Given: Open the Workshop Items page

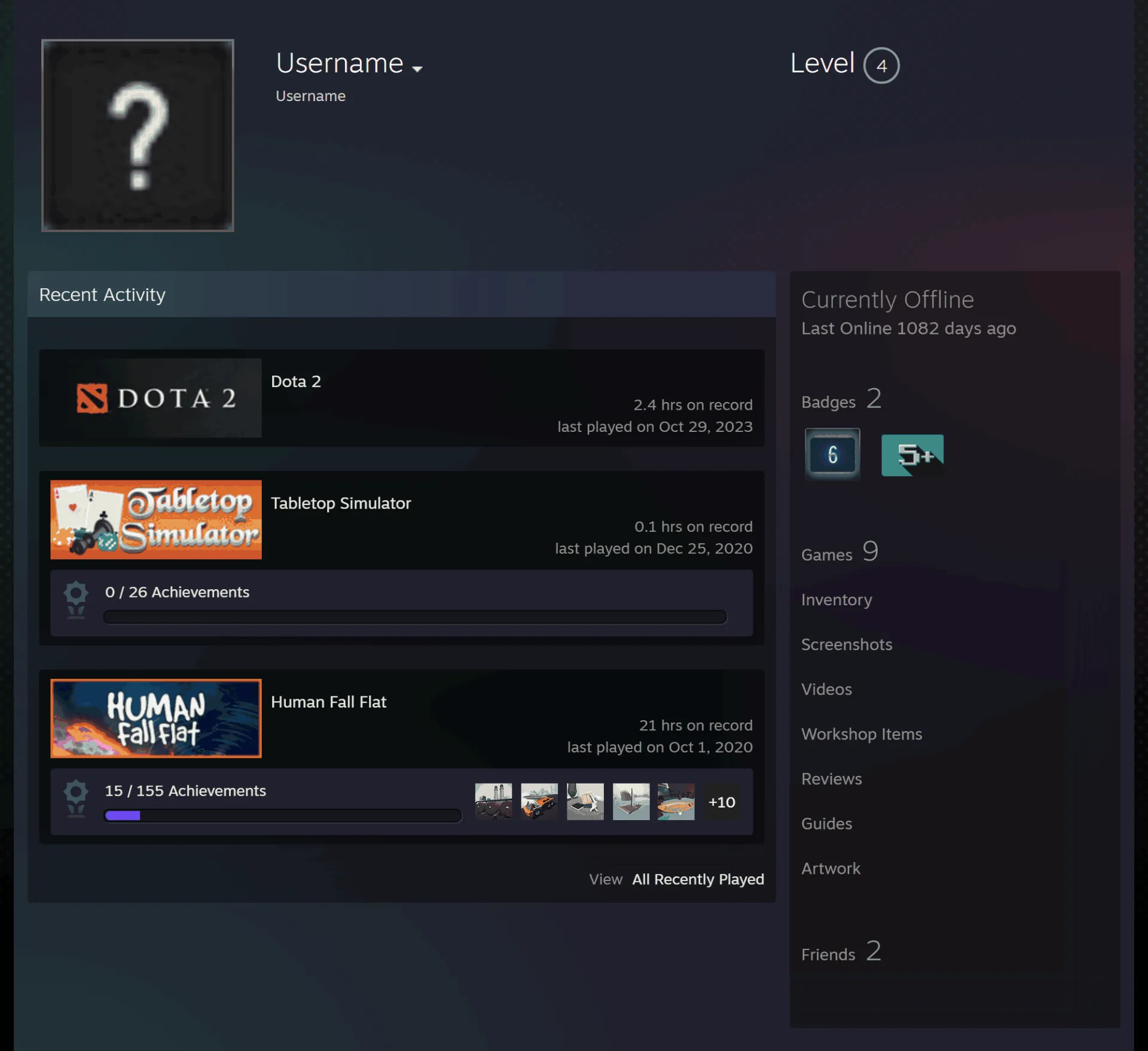Looking at the screenshot, I should tap(862, 734).
